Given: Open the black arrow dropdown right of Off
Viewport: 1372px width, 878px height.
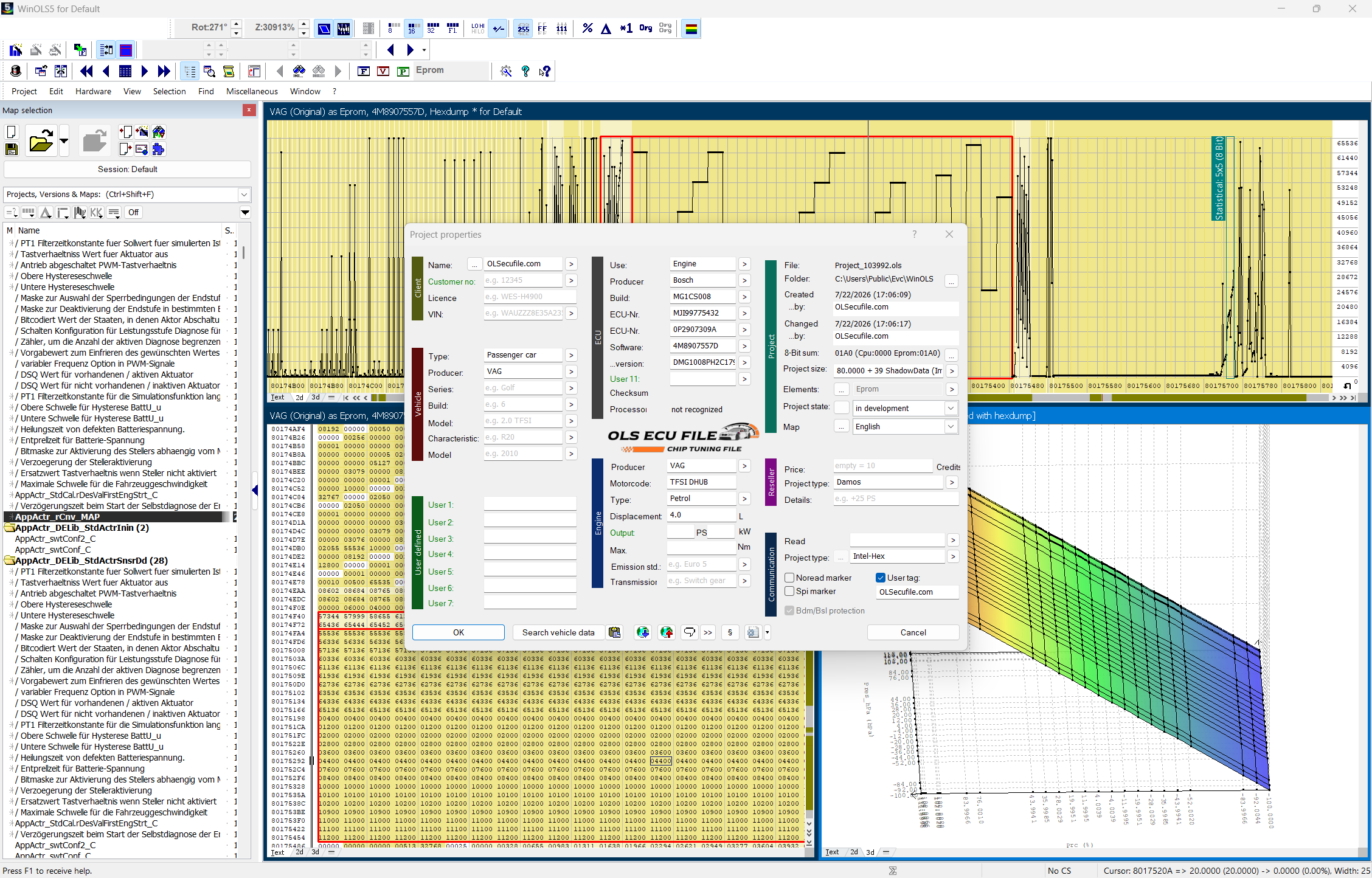Looking at the screenshot, I should pos(245,212).
